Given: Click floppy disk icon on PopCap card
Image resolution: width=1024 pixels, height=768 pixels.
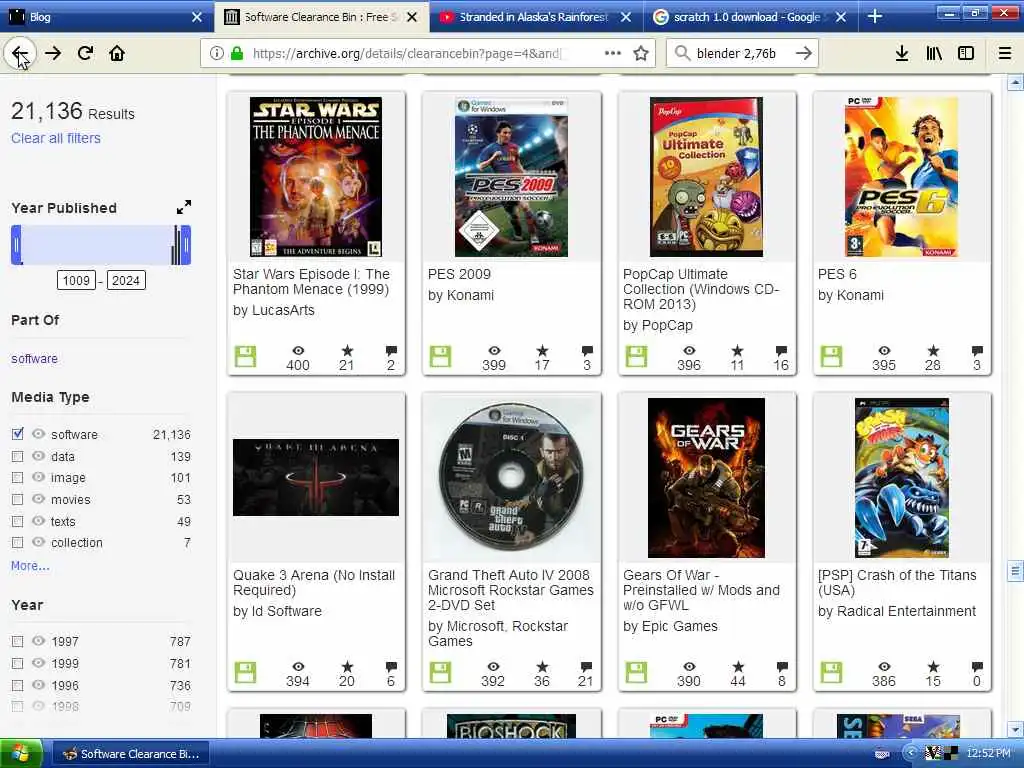Looking at the screenshot, I should point(636,357).
